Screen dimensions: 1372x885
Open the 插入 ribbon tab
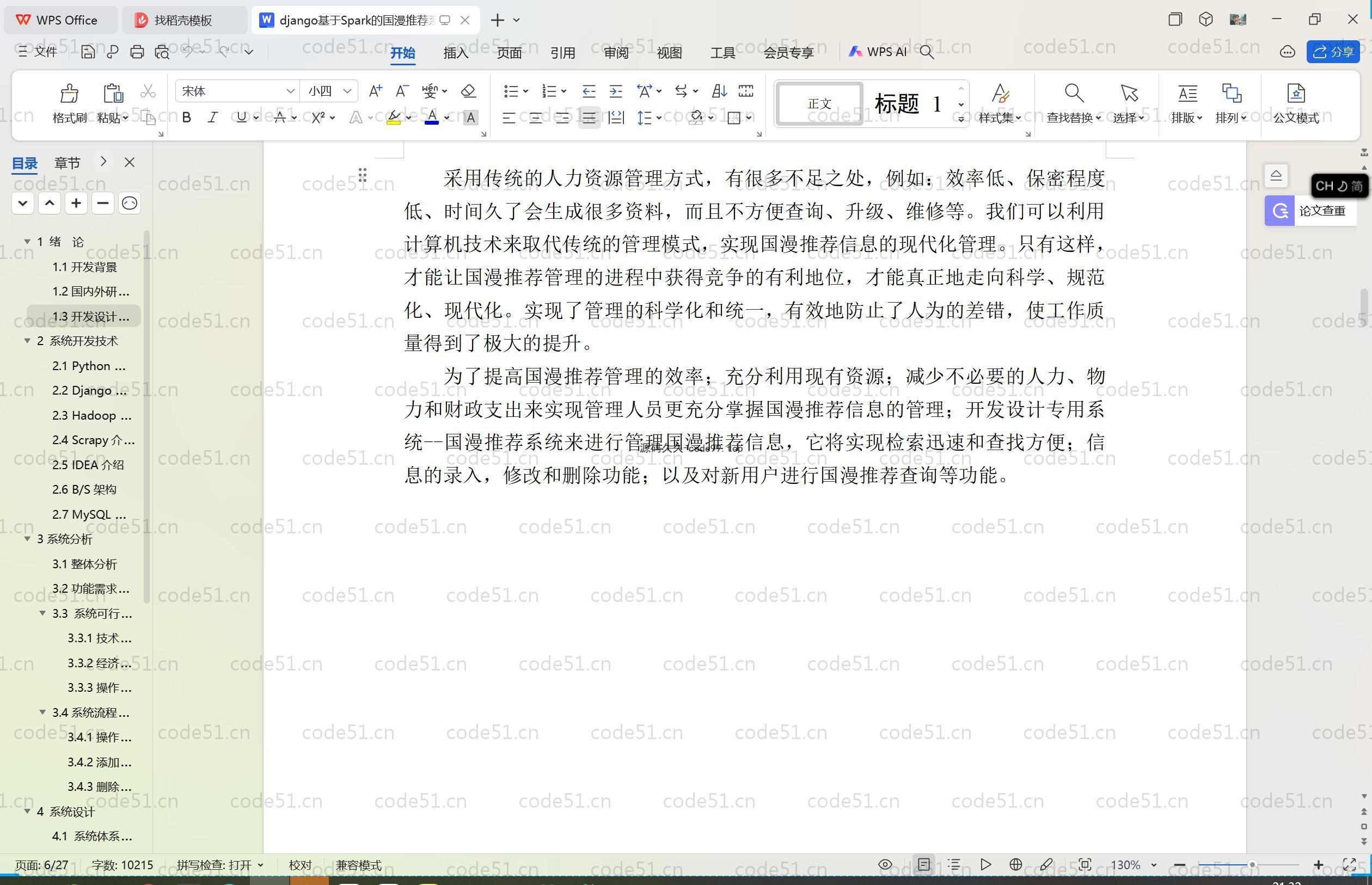[x=456, y=53]
